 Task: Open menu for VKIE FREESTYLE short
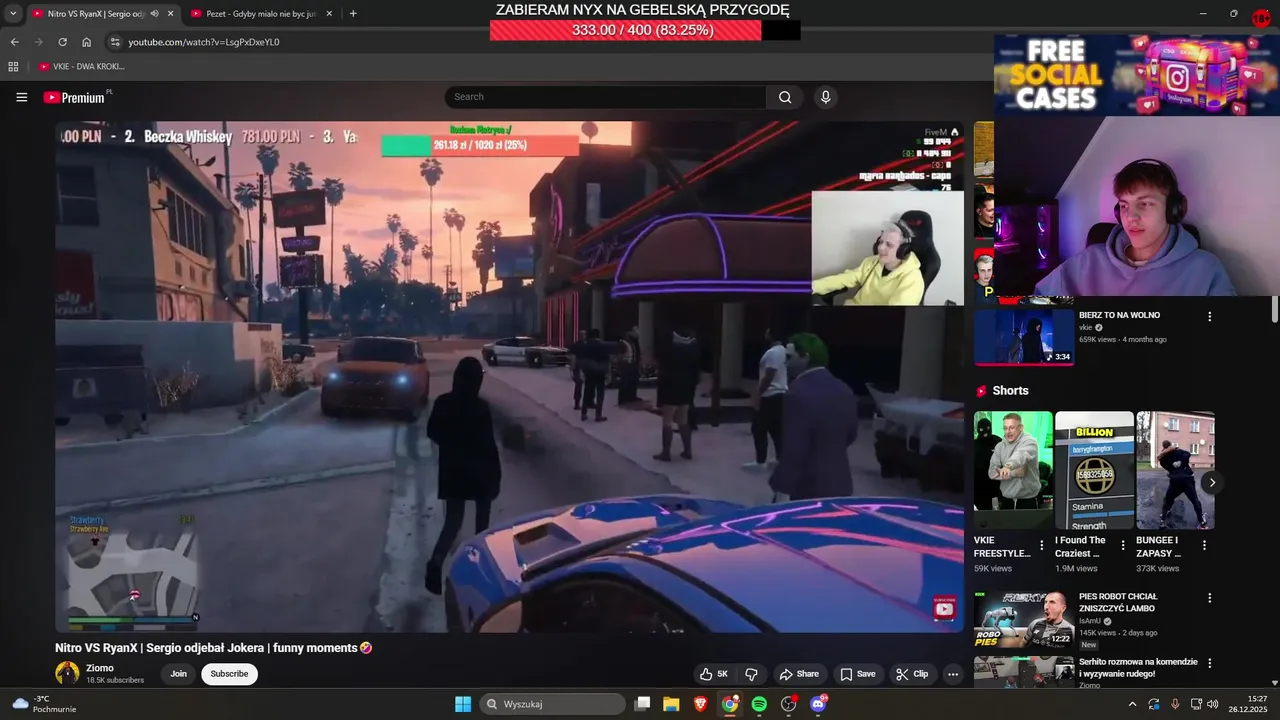pyautogui.click(x=1042, y=546)
